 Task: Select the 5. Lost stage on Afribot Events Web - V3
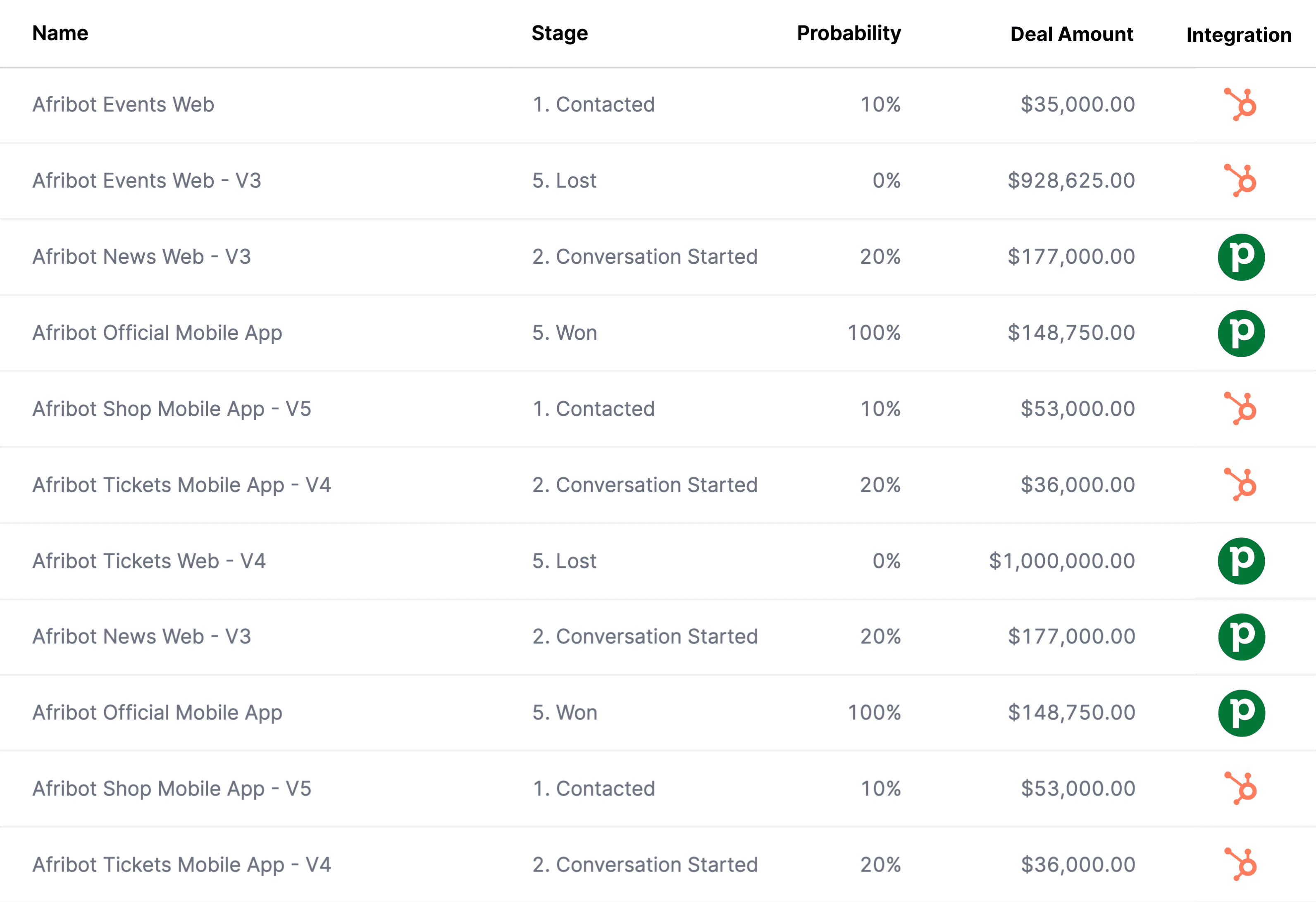click(x=564, y=180)
